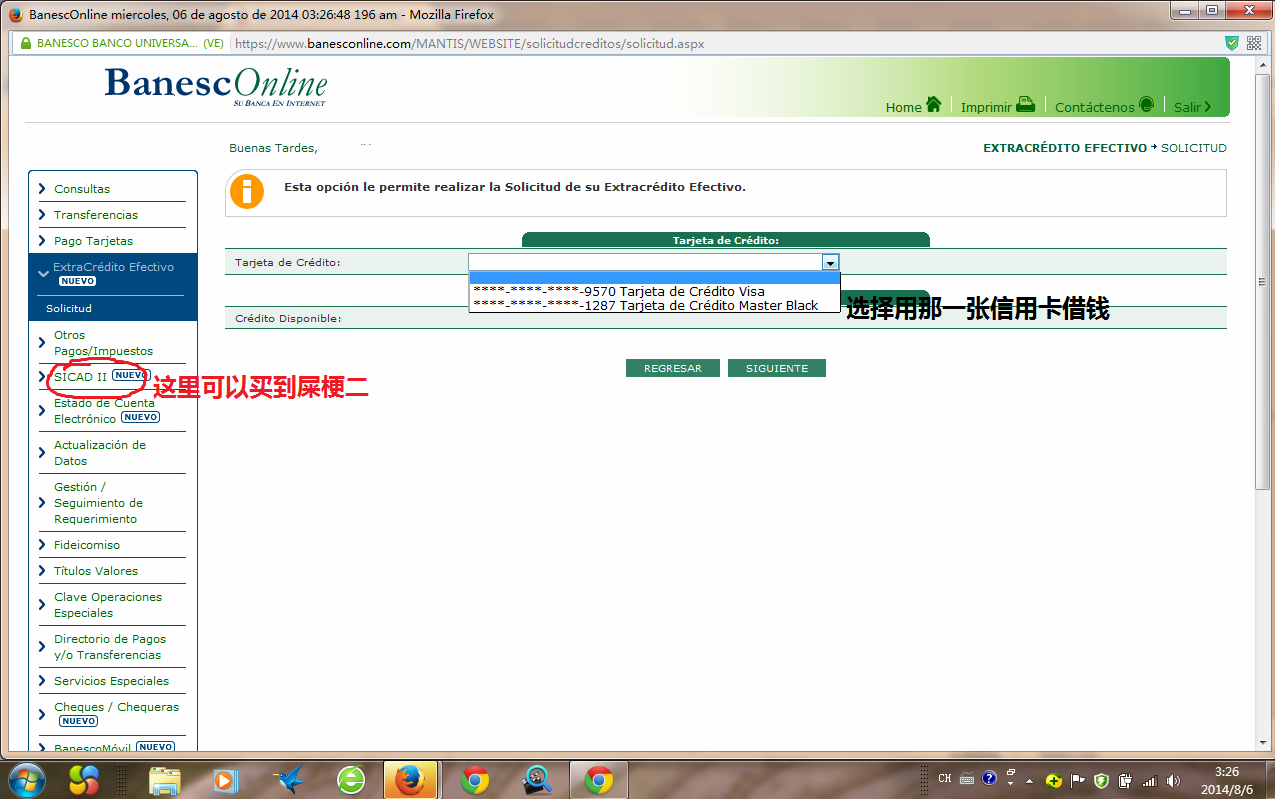Screen dimensions: 1275x799
Task: Click the Home link
Action: 904,107
